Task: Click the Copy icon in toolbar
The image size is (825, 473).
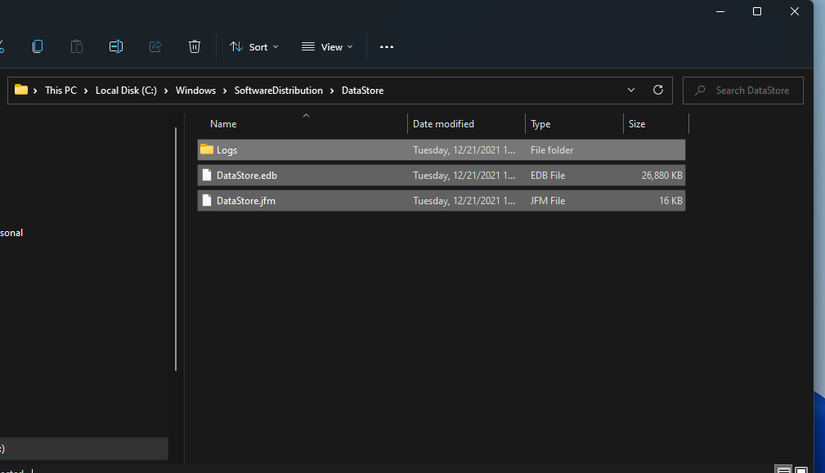Action: (x=37, y=46)
